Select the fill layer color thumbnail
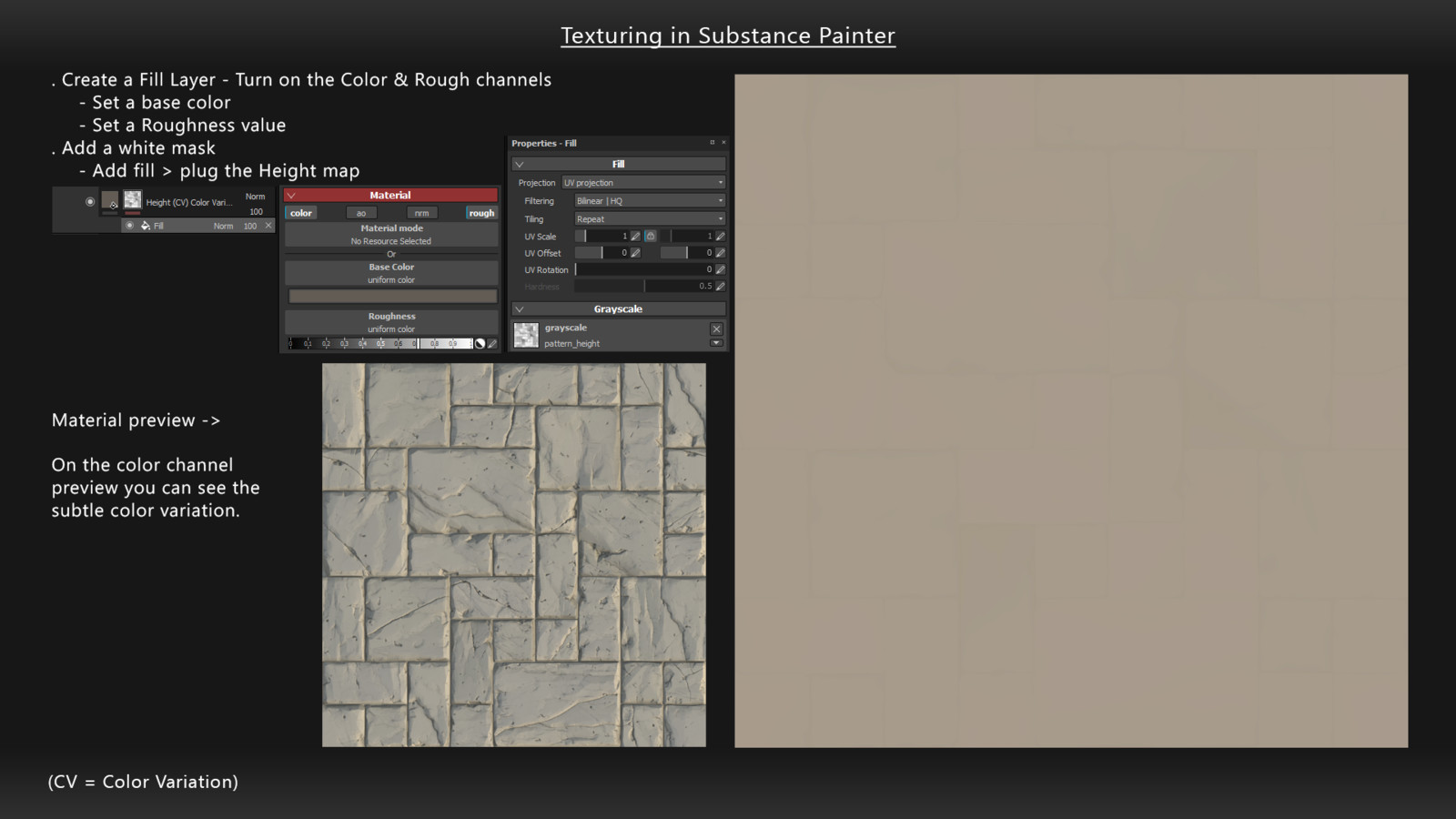 pos(110,200)
